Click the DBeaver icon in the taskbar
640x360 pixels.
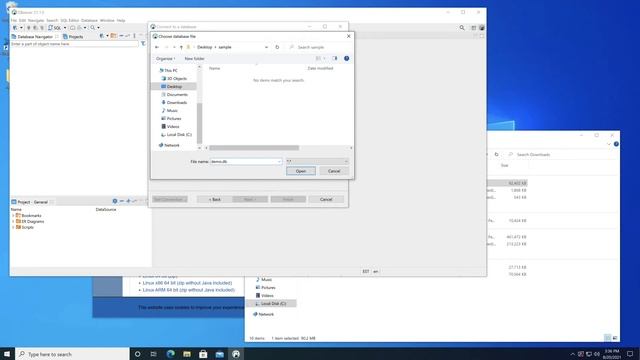(x=236, y=354)
